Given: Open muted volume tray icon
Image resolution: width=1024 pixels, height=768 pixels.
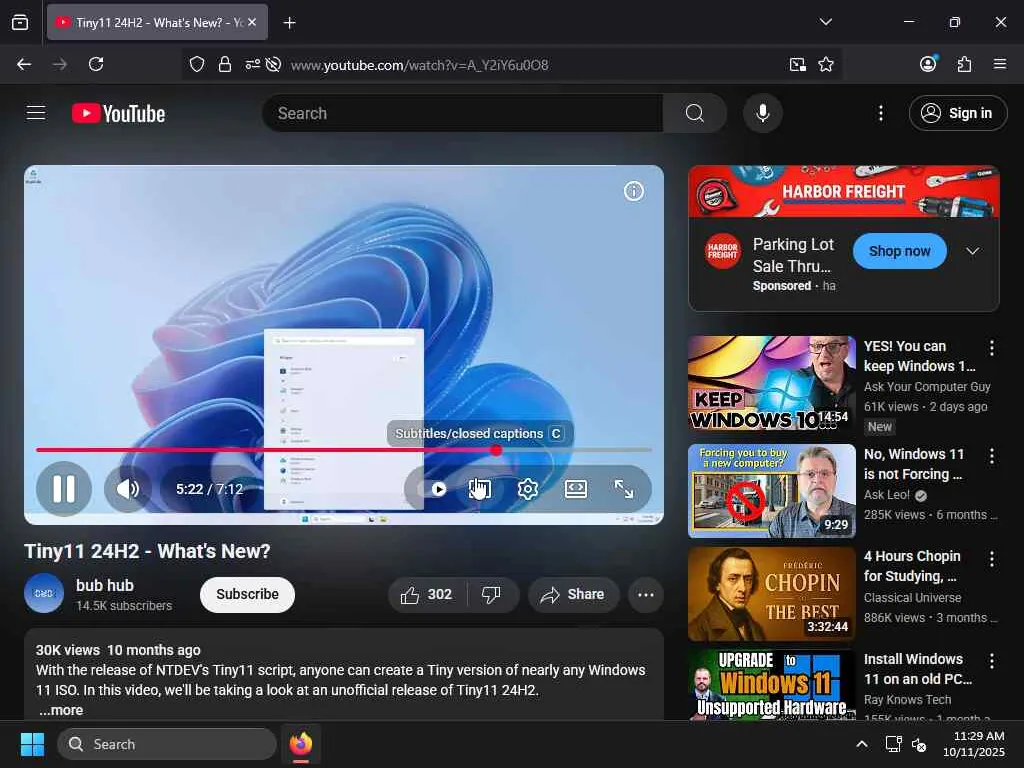Looking at the screenshot, I should [x=920, y=744].
